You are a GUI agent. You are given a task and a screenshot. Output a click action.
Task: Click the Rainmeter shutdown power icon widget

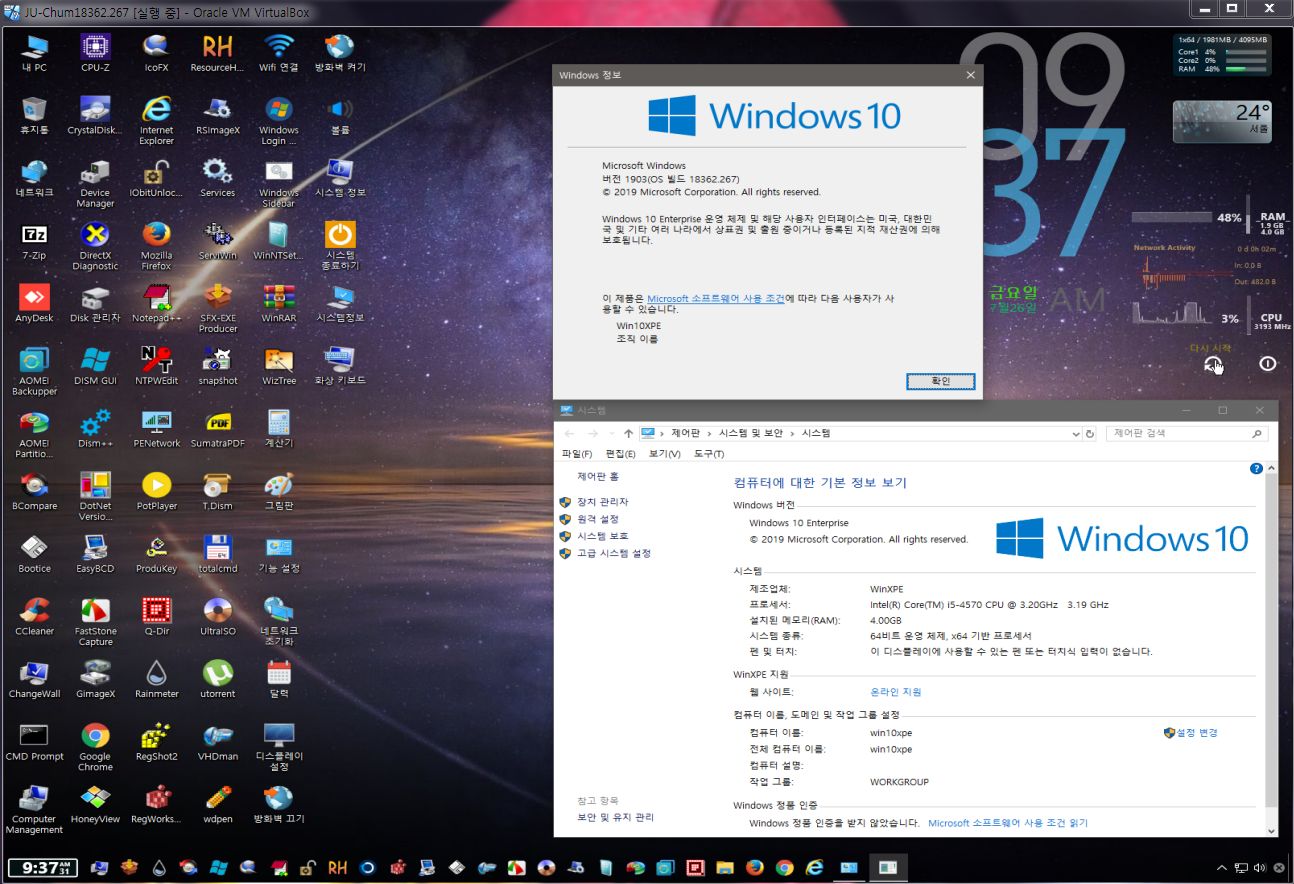click(1267, 364)
